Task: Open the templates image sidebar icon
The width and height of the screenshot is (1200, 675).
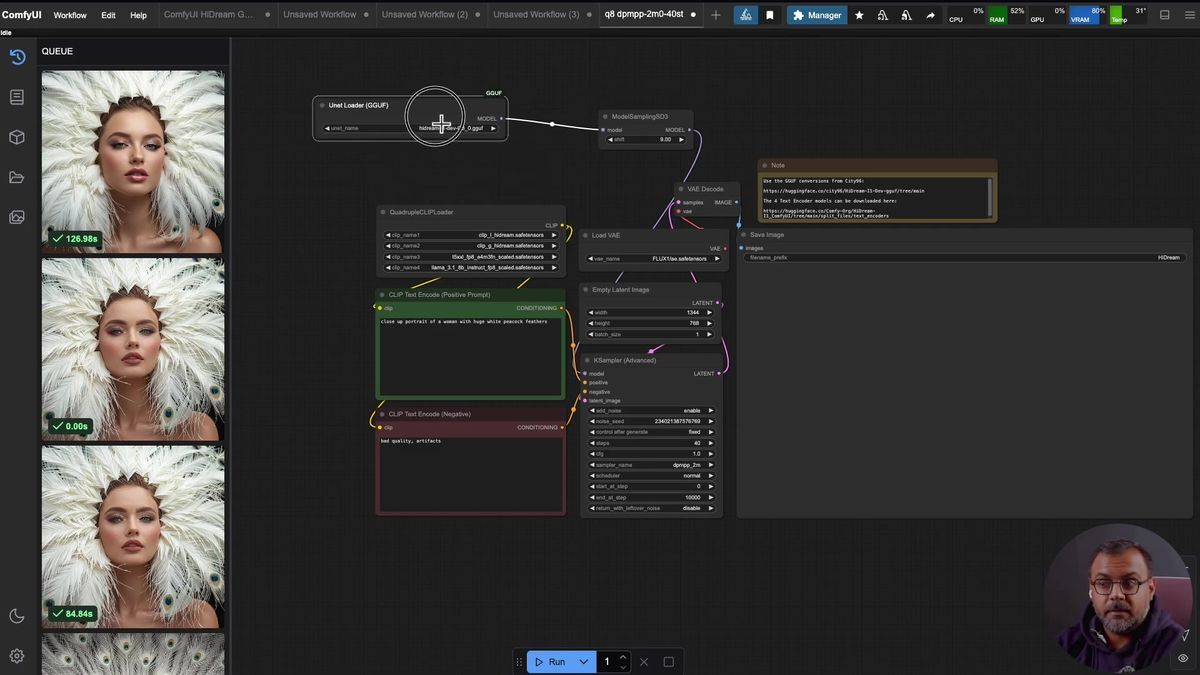Action: 17,217
